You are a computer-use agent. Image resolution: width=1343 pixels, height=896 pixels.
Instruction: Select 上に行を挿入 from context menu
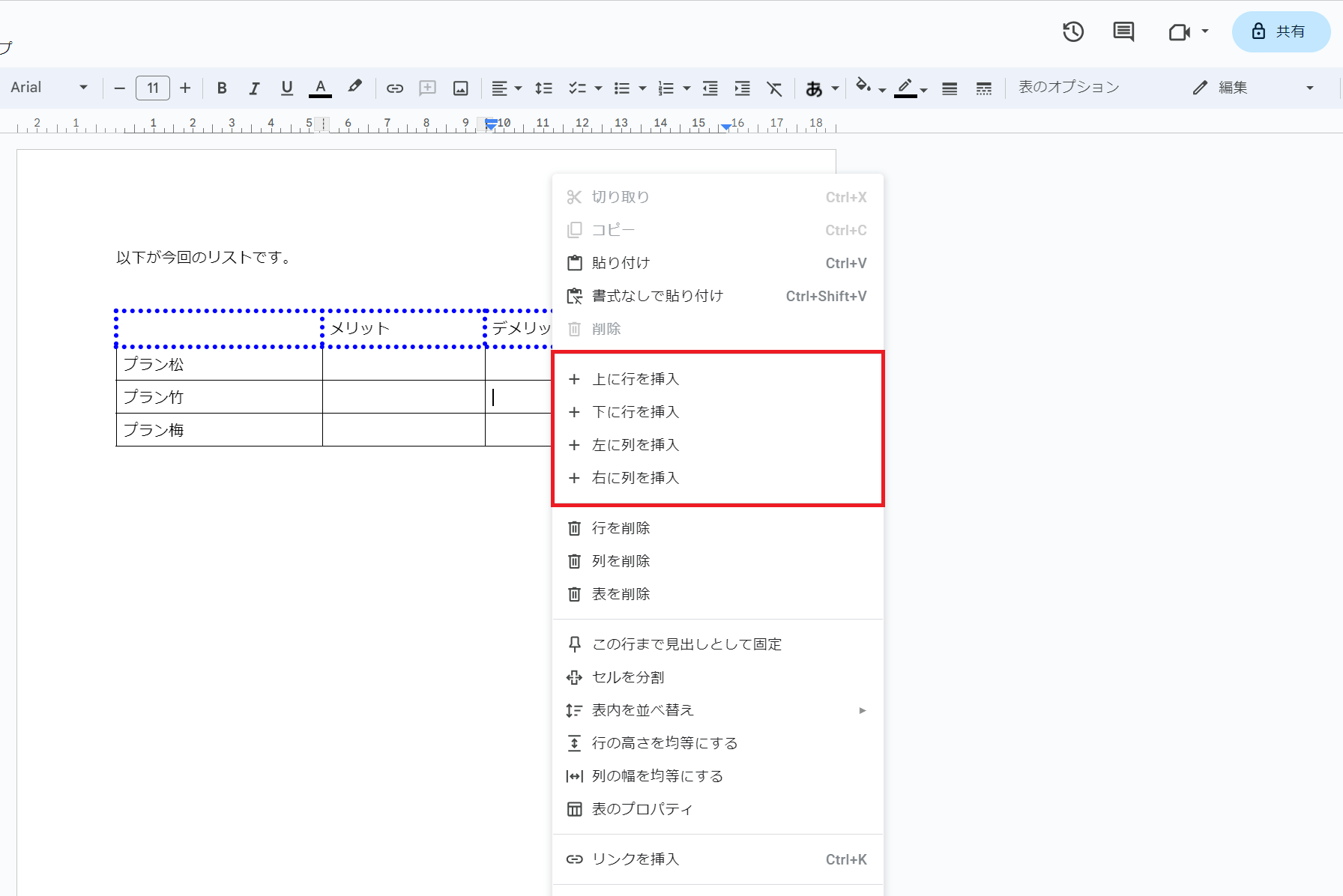click(x=636, y=379)
